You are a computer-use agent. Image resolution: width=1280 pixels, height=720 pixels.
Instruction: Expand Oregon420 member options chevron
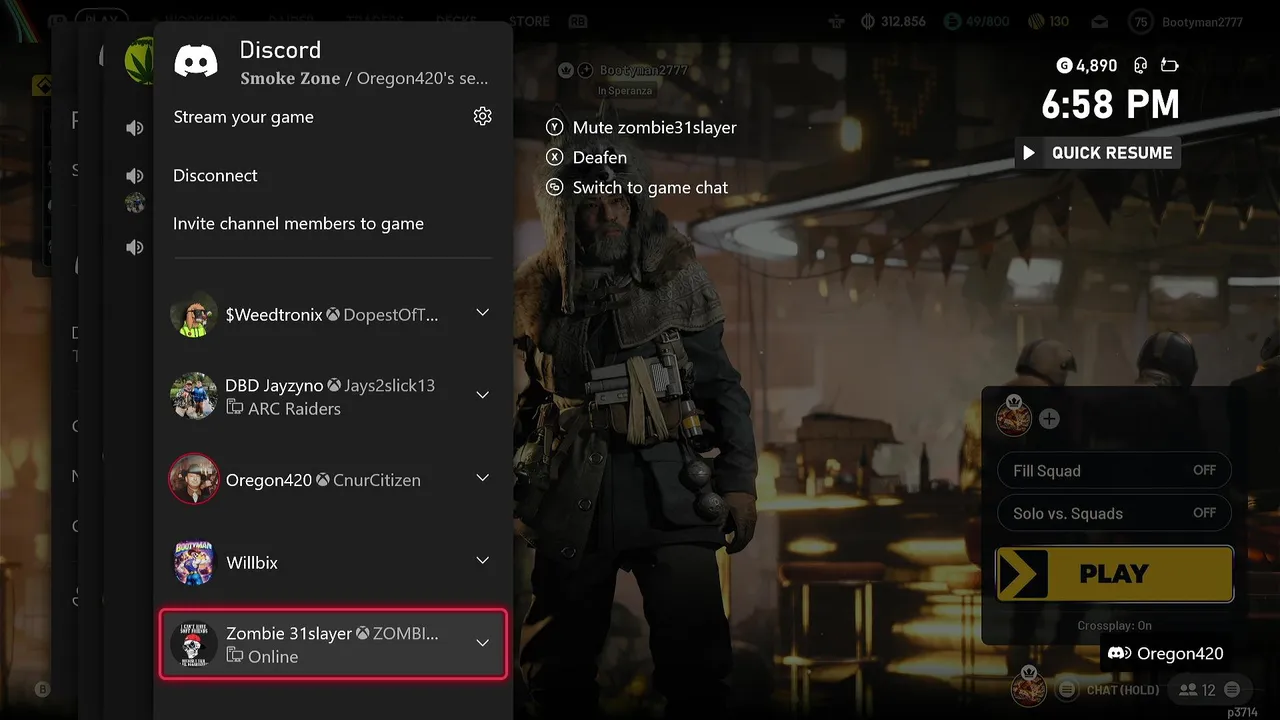click(482, 478)
